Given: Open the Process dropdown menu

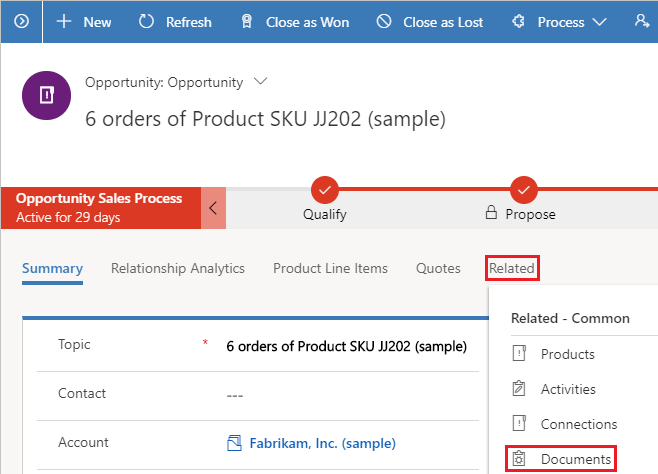Looking at the screenshot, I should (559, 21).
